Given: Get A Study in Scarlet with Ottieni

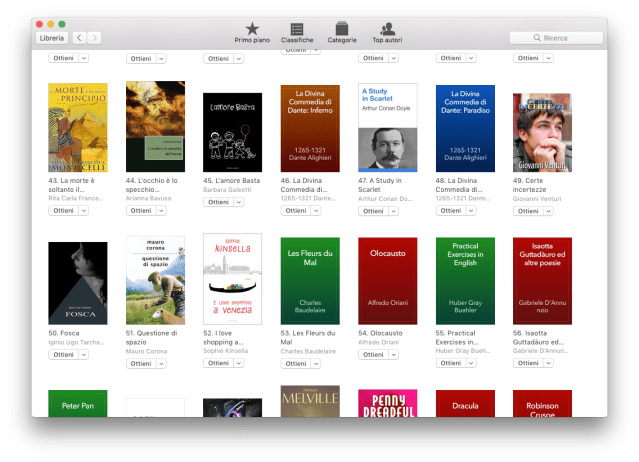Looking at the screenshot, I should pos(373,211).
